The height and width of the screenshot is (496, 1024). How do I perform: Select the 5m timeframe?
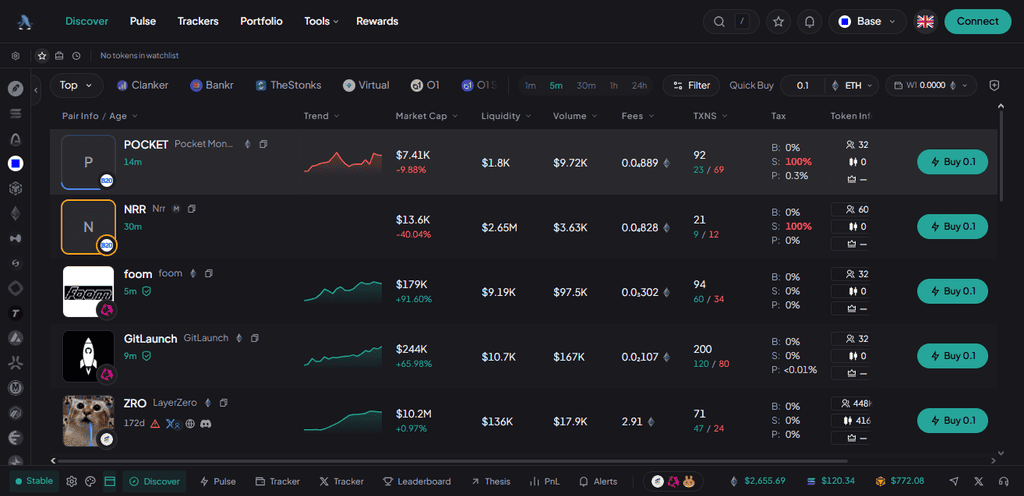pyautogui.click(x=556, y=85)
